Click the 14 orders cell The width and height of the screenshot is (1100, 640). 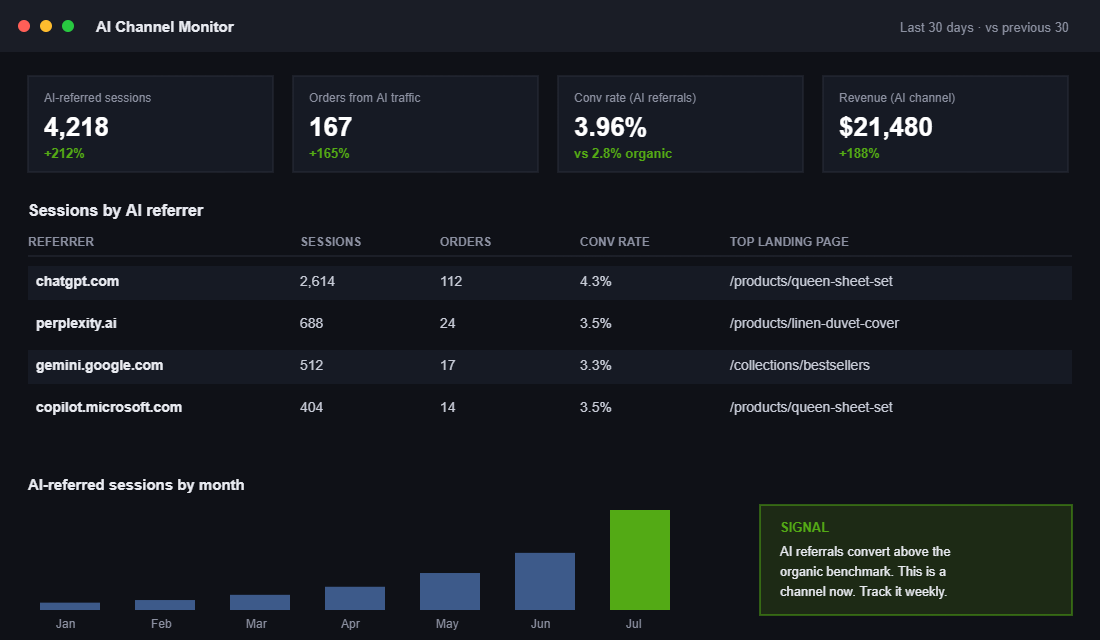(x=448, y=408)
